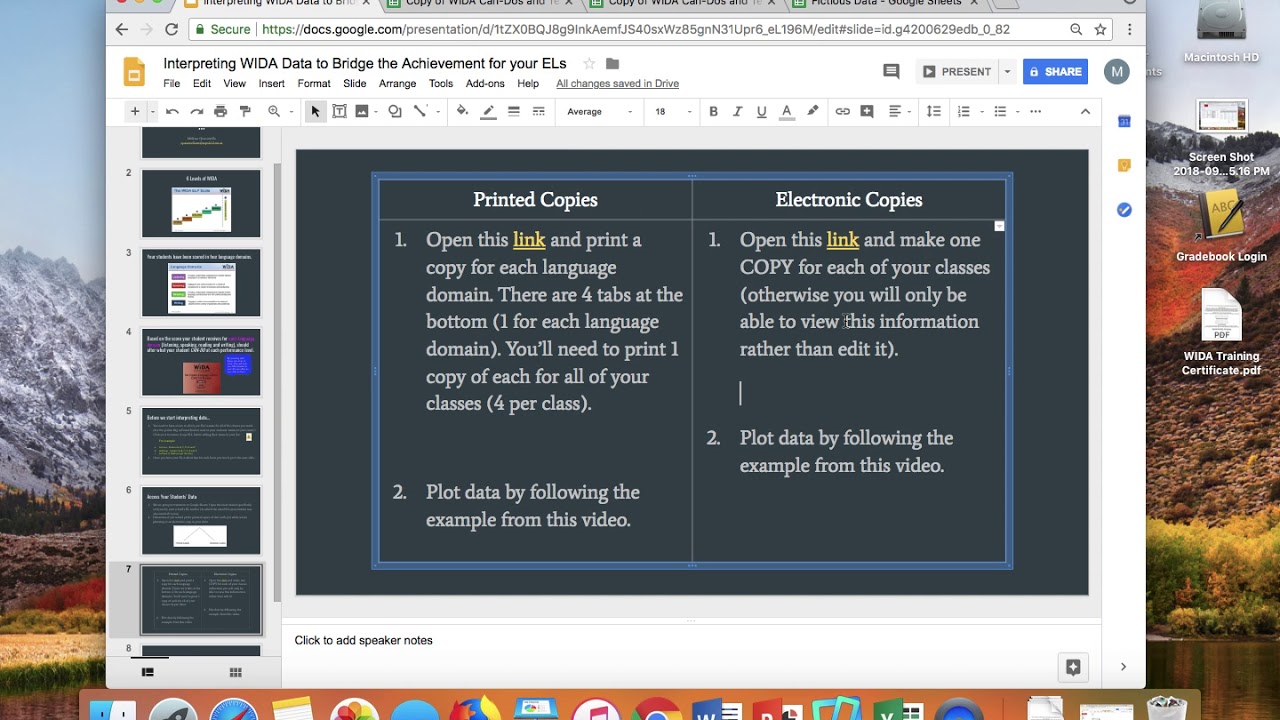Apply a bulleted list
The width and height of the screenshot is (1280, 720).
pyautogui.click(x=1000, y=111)
